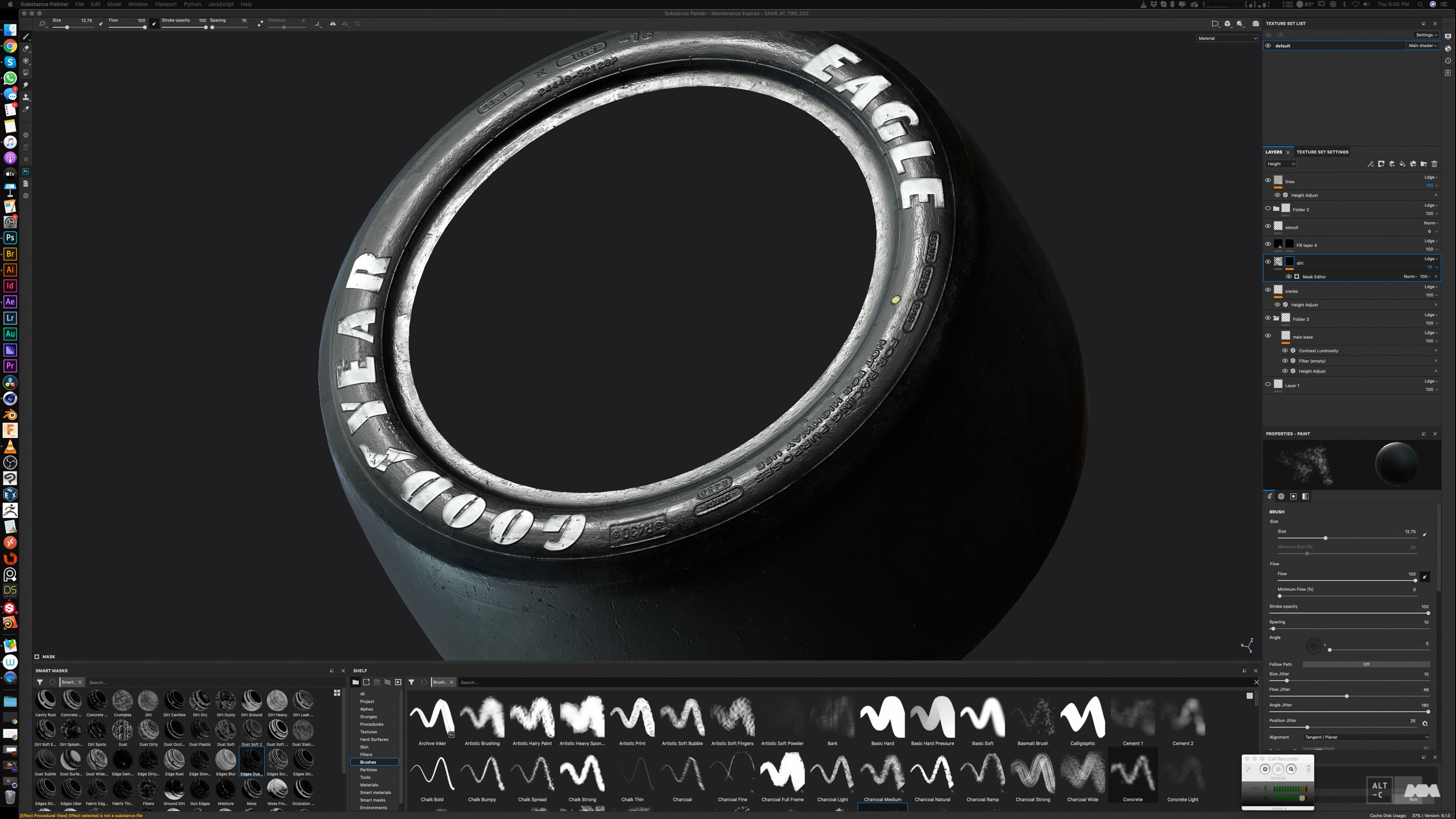Click add smart material icon in Layers
Viewport: 1456px width, 819px height.
[1413, 164]
